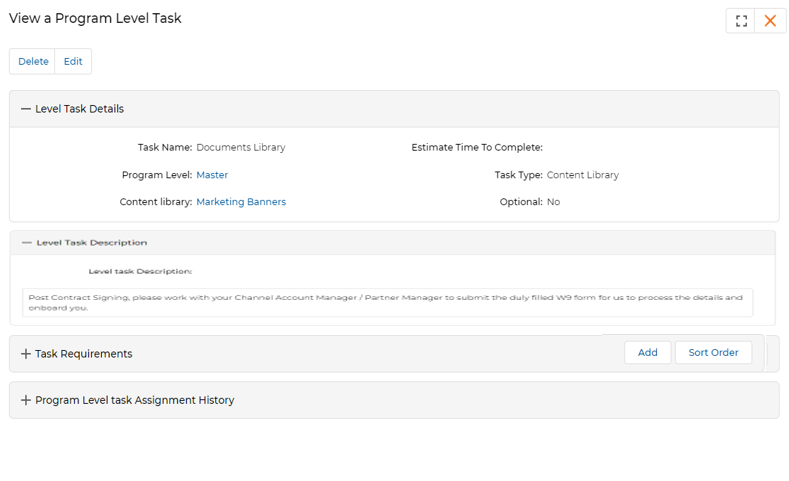Select the Content Library task type value
The image size is (789, 481).
coord(583,175)
